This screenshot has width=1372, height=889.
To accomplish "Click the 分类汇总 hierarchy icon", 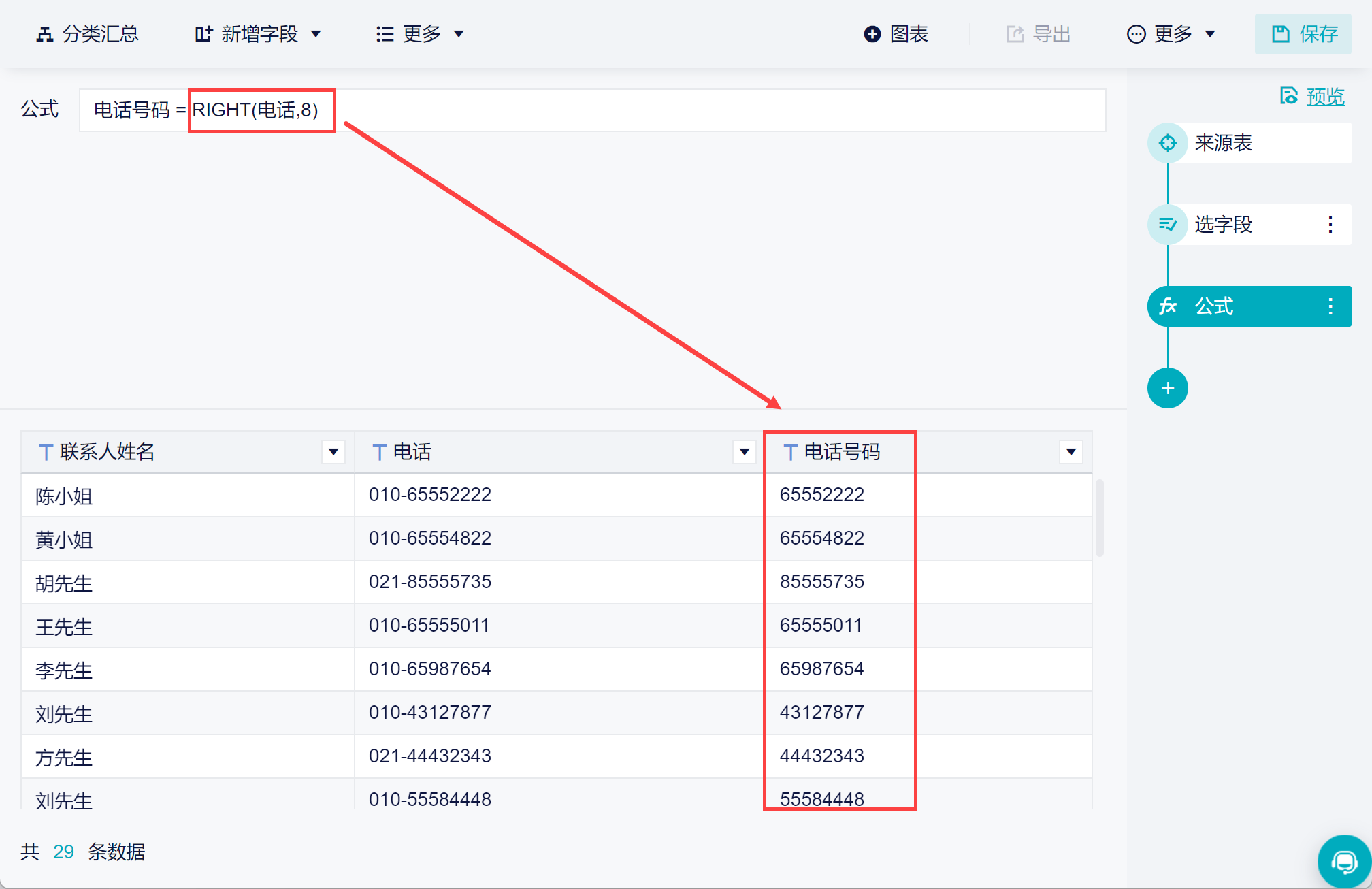I will tap(45, 34).
